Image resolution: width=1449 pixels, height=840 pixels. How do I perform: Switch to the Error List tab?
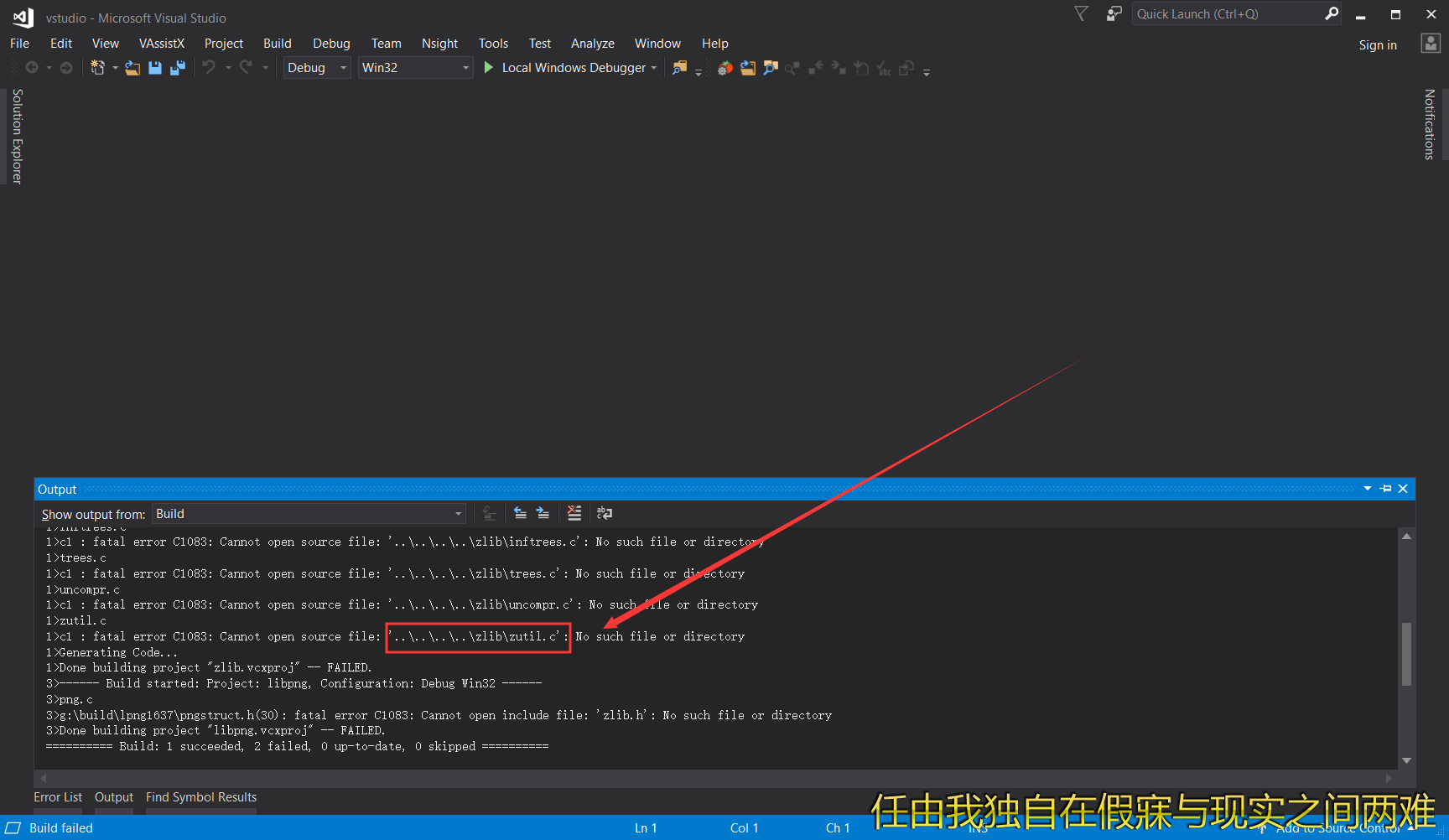[x=58, y=797]
